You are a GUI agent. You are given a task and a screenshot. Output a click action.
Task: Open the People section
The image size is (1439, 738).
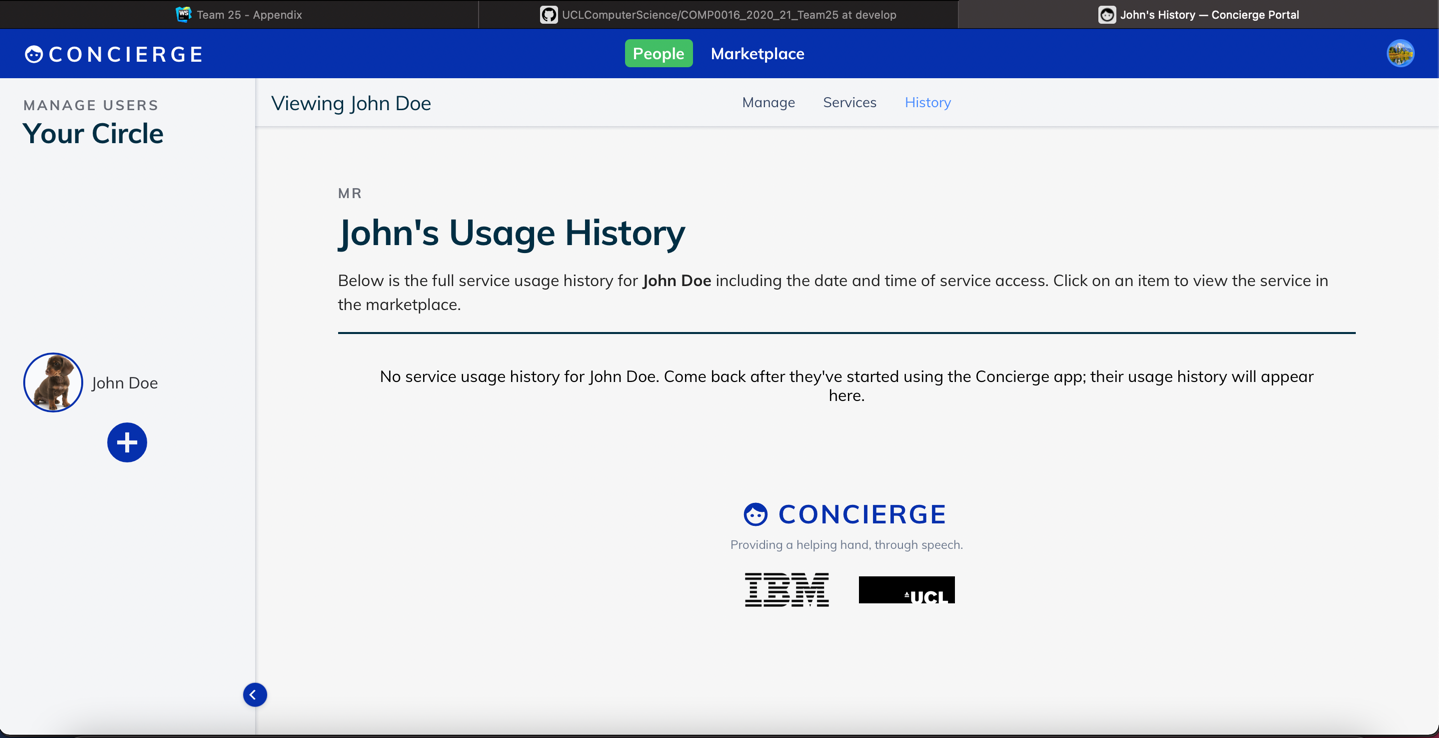[x=659, y=53]
